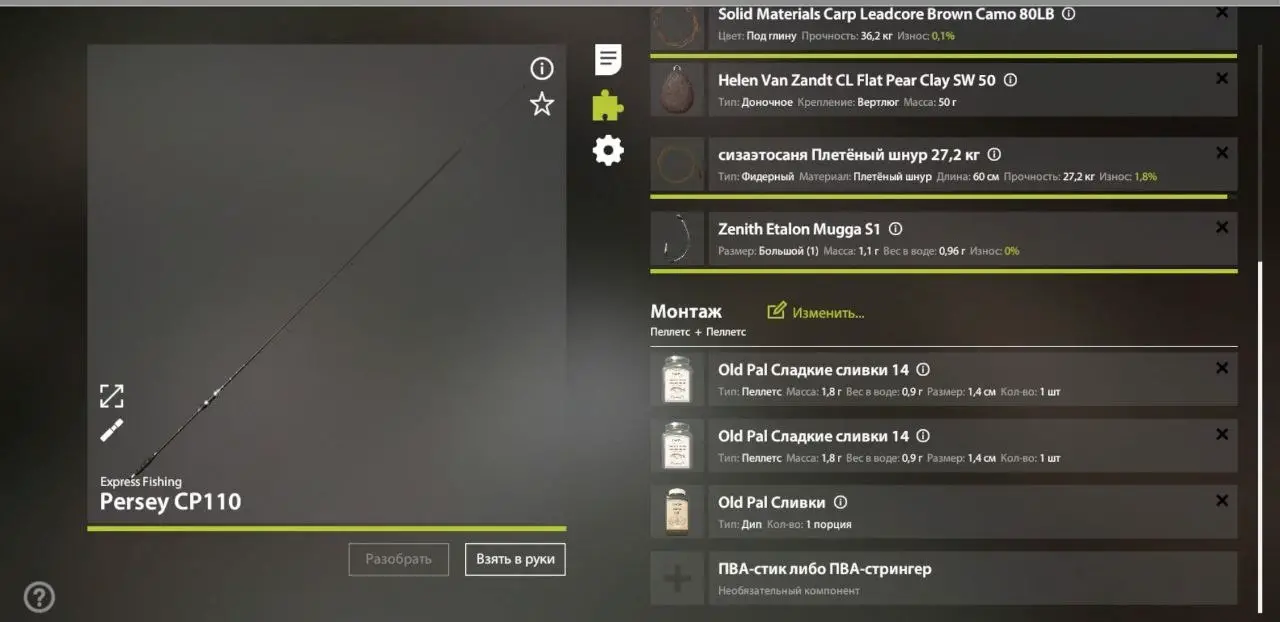
Task: Remove Helen Van Zandt Flat Pear sinker
Action: point(1221,79)
